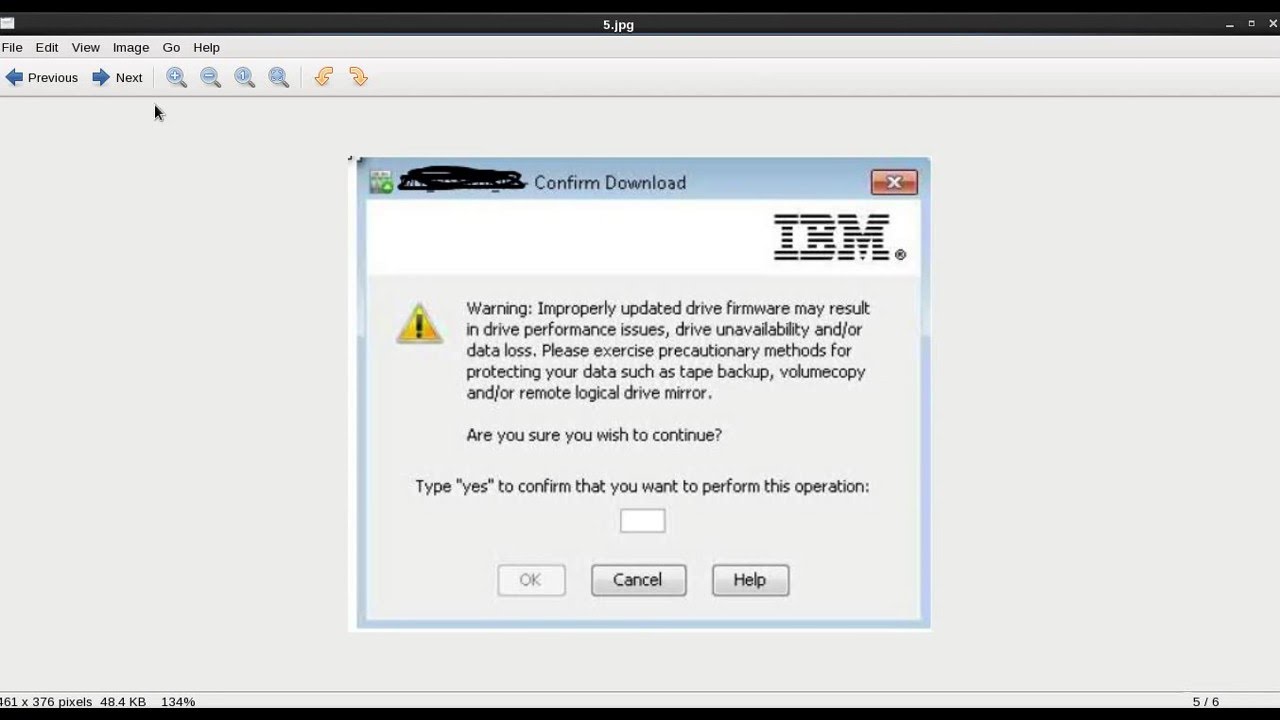Click the "Are you sure you wish to continue?" text
Image resolution: width=1280 pixels, height=720 pixels.
[x=594, y=435]
